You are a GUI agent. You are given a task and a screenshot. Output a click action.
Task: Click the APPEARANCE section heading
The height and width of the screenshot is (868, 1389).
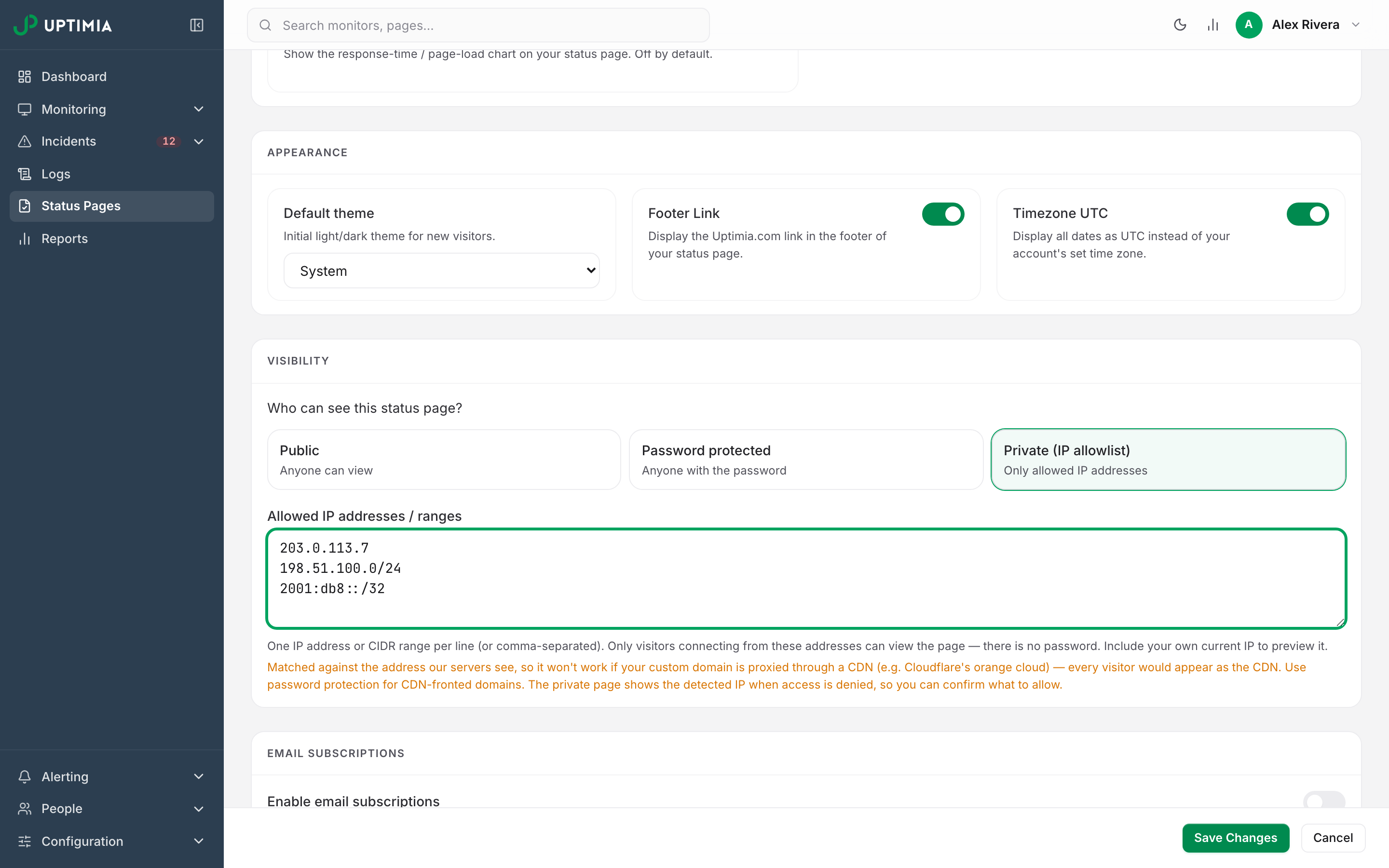[x=307, y=153]
